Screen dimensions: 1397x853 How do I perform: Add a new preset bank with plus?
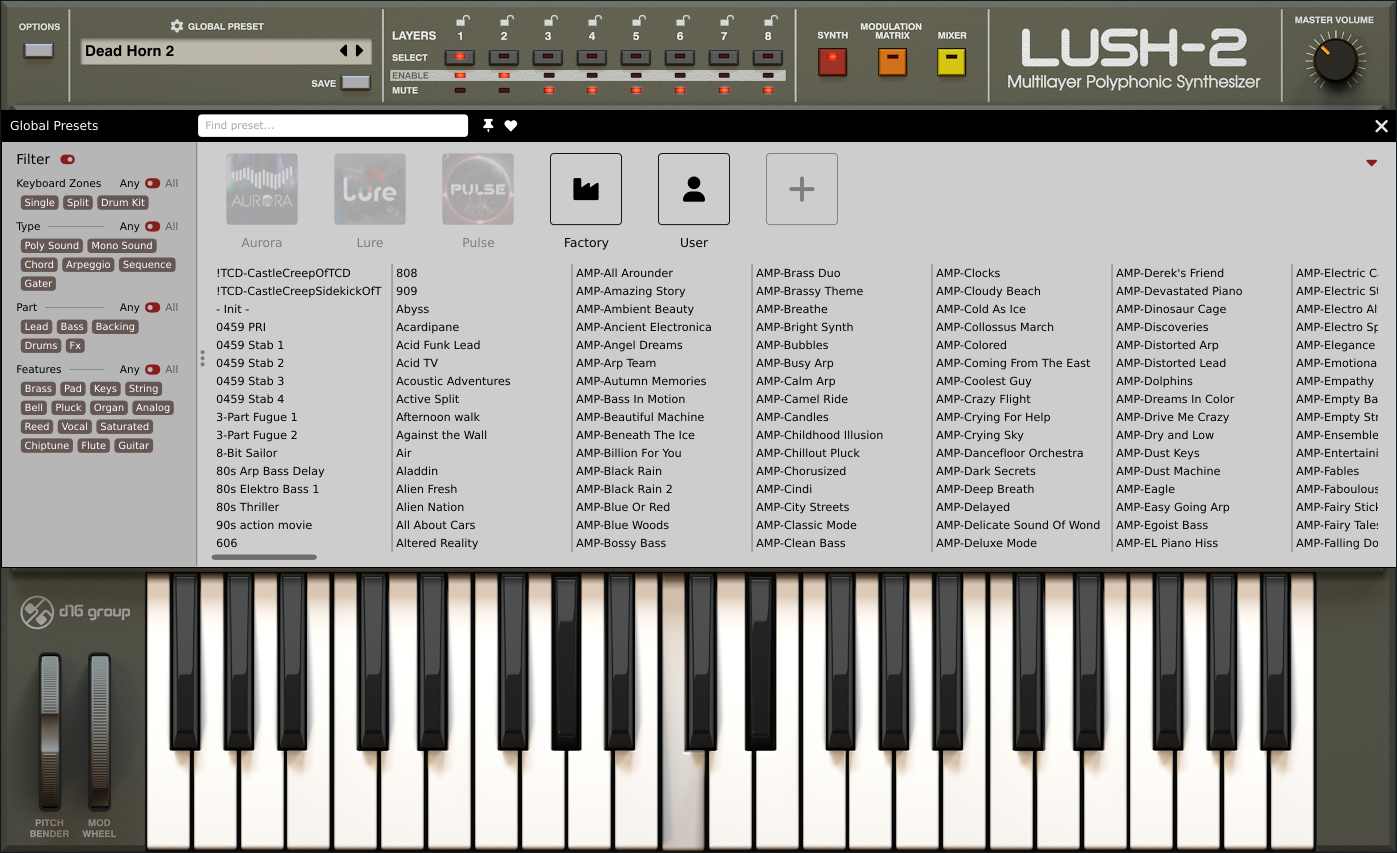[802, 189]
